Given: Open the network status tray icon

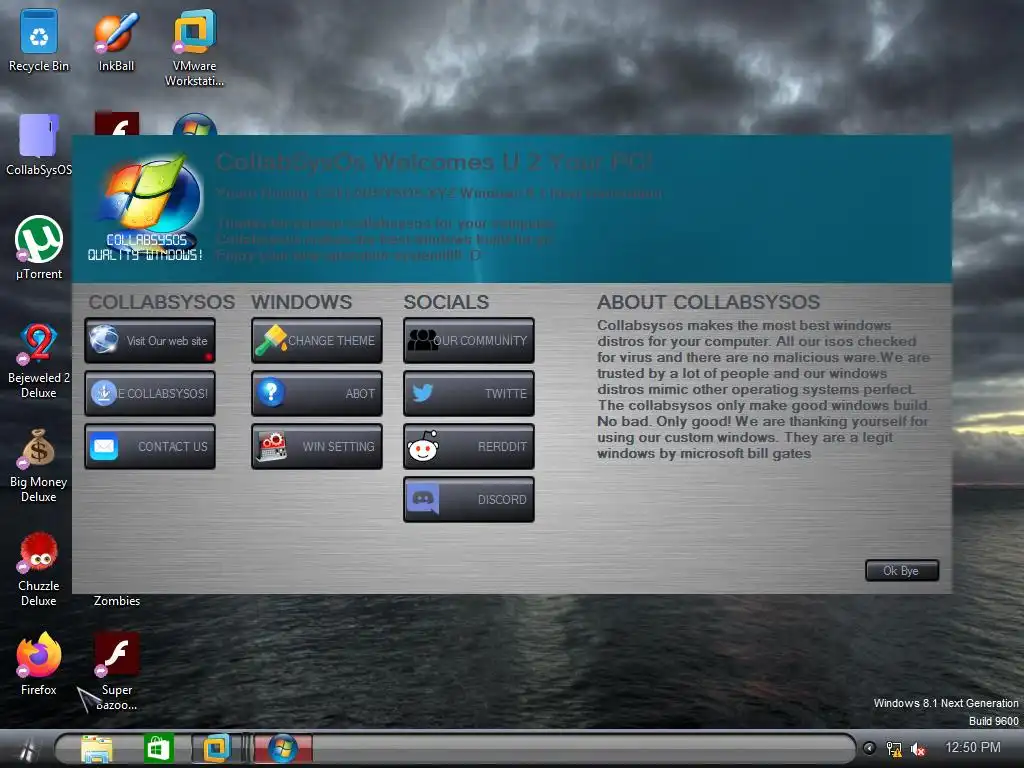Looking at the screenshot, I should (893, 749).
